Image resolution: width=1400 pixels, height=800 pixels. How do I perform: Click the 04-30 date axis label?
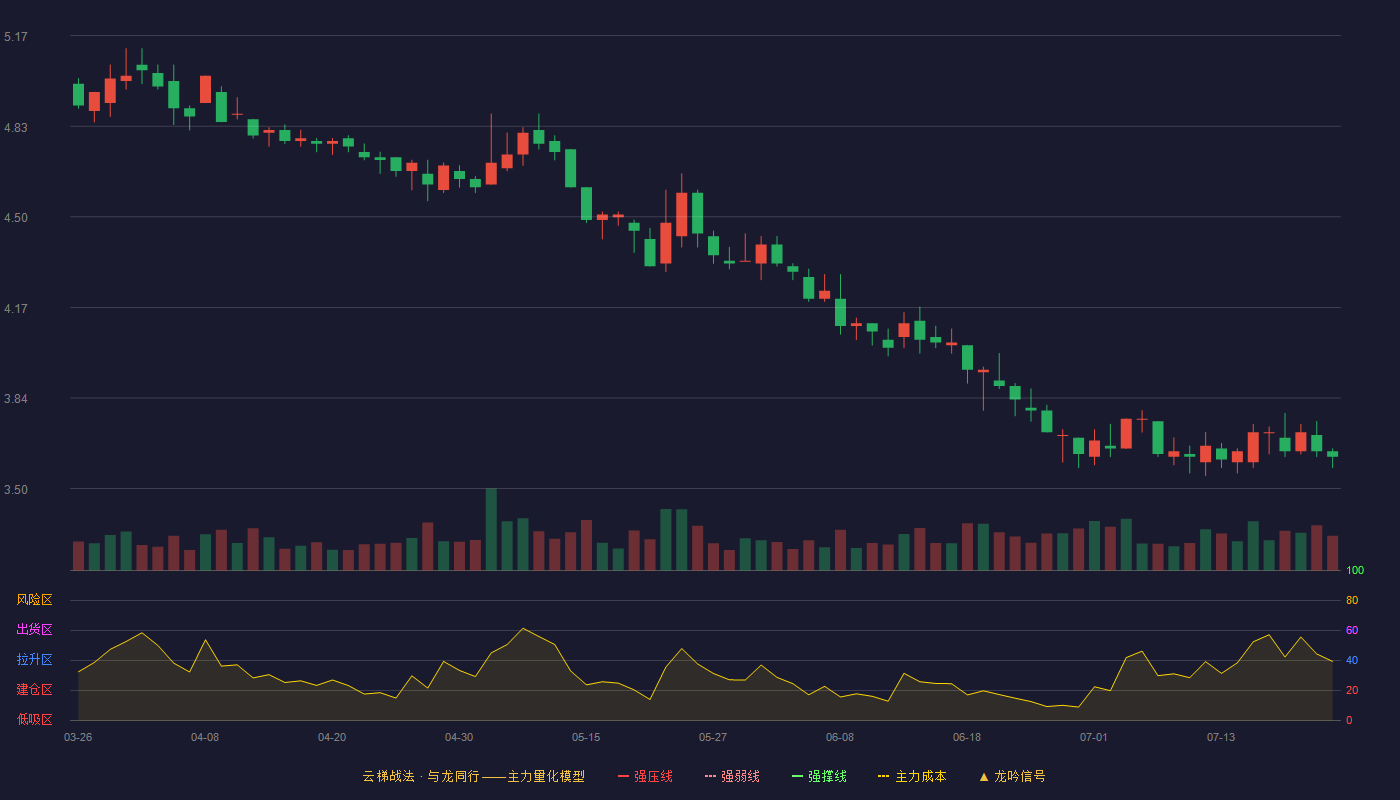[x=459, y=737]
